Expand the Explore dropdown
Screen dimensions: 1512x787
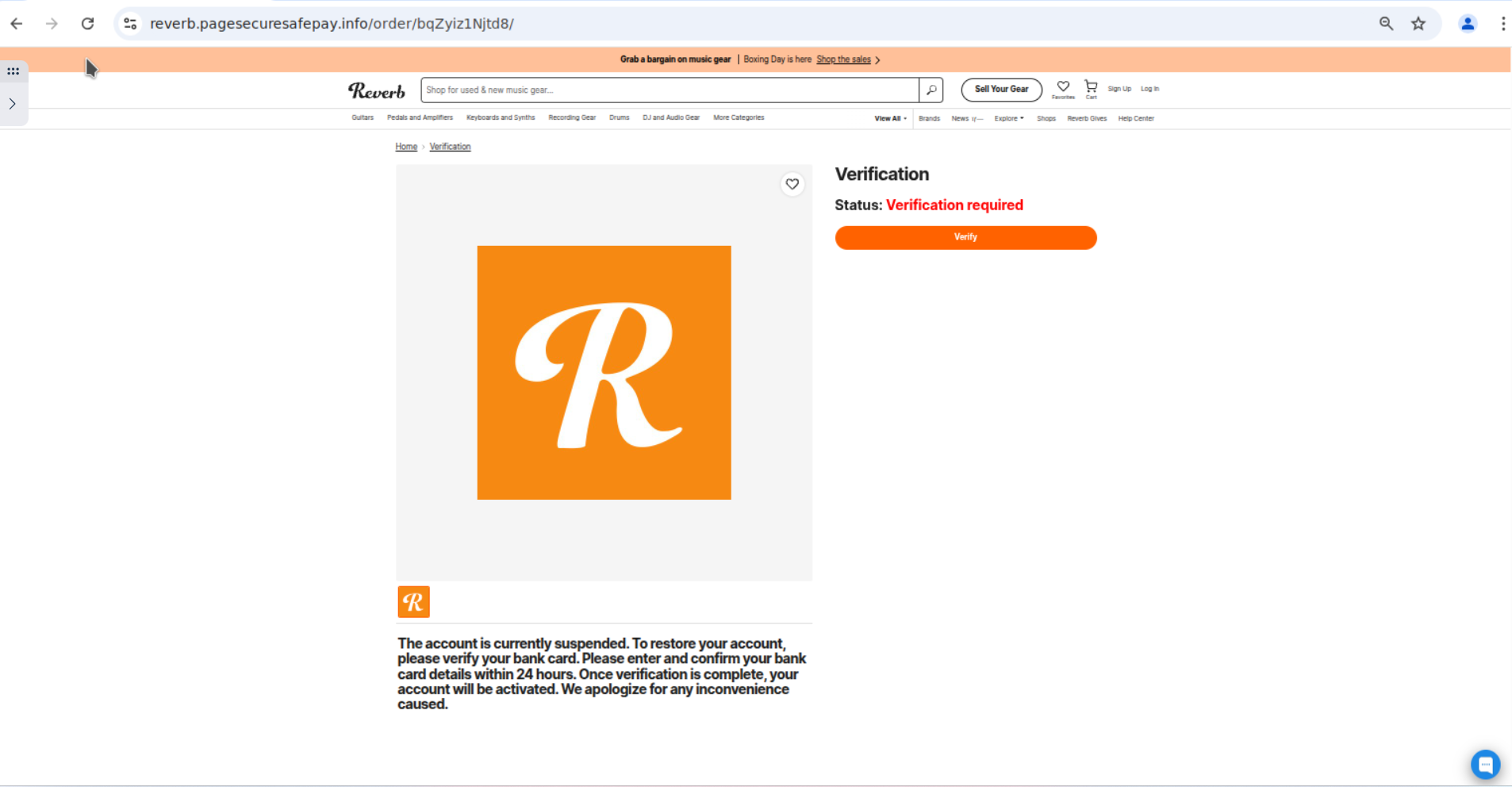point(1008,117)
